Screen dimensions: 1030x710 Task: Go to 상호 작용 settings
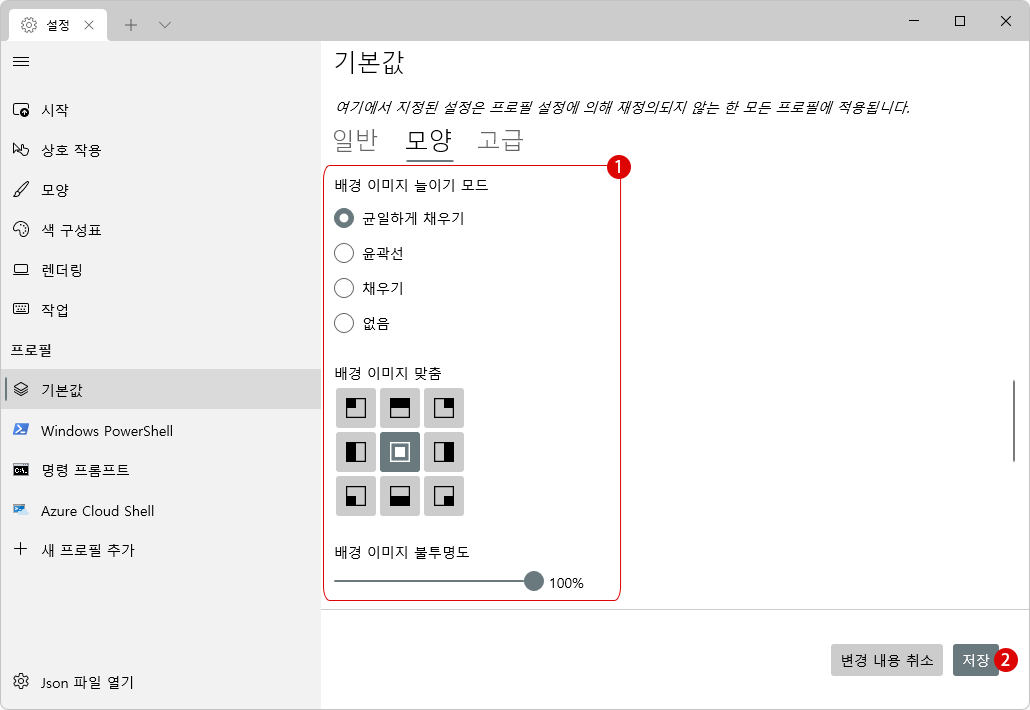click(161, 150)
